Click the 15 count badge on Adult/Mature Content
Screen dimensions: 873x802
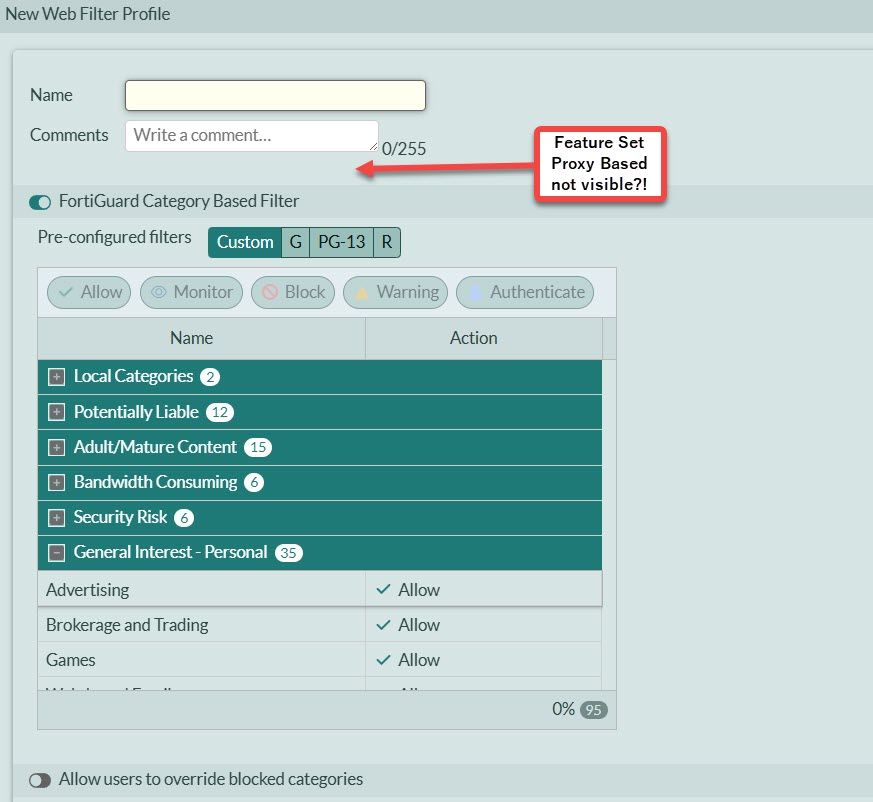258,447
